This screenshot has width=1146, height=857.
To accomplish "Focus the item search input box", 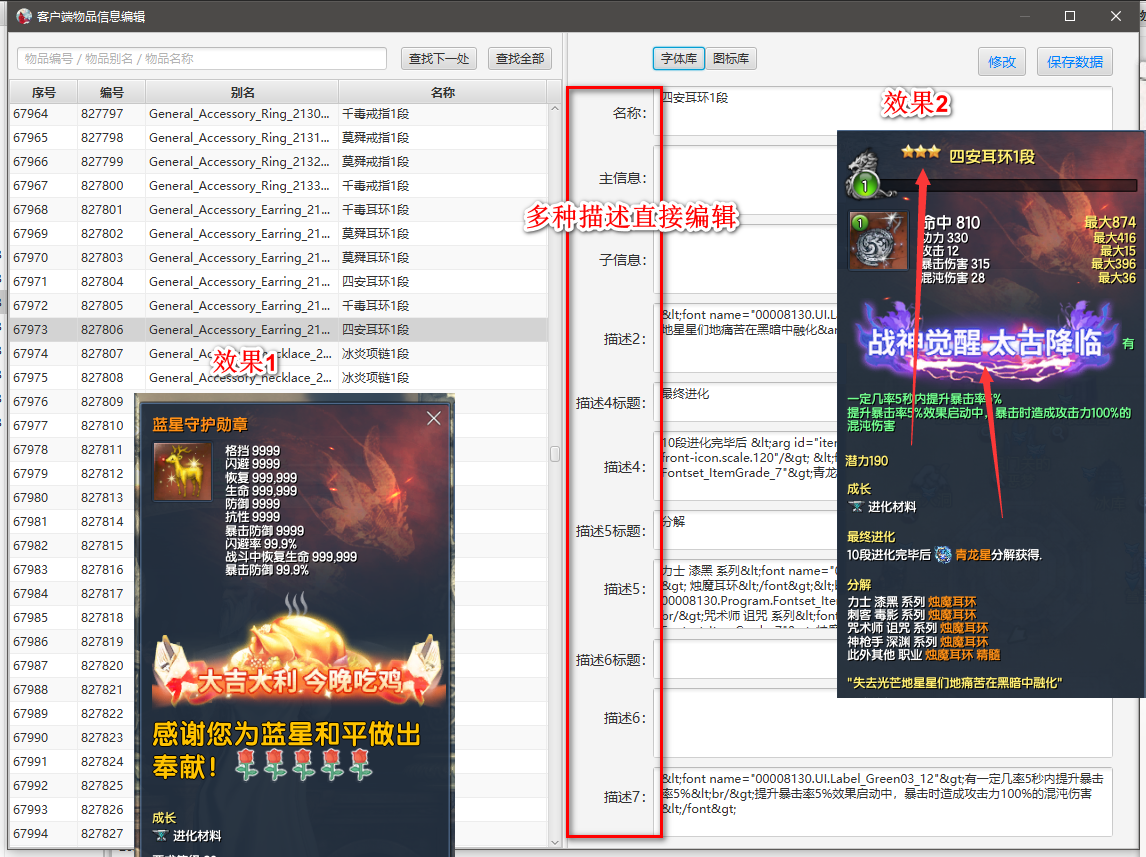I will click(202, 59).
